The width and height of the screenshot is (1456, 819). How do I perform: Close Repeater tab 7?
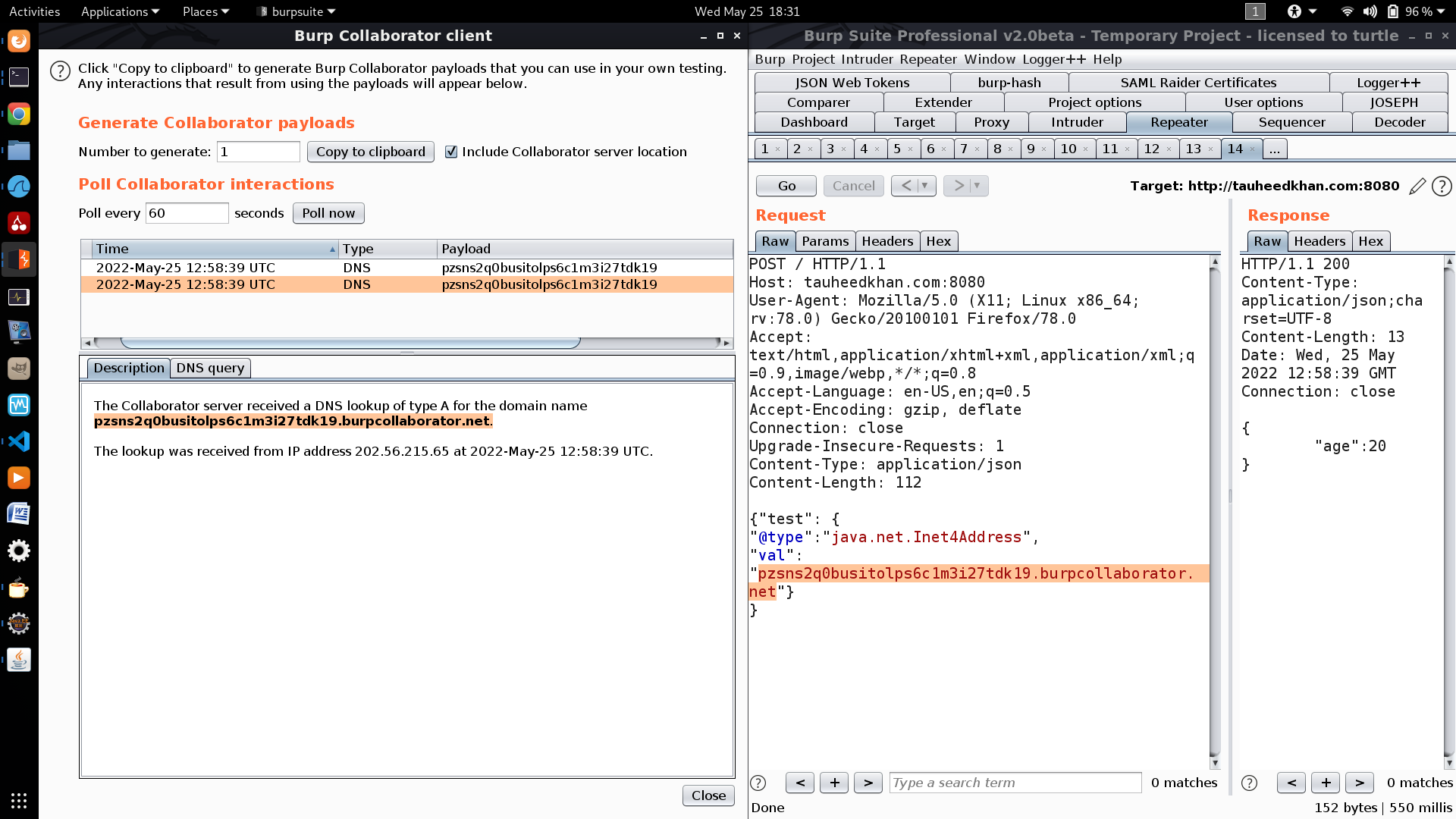click(x=977, y=149)
